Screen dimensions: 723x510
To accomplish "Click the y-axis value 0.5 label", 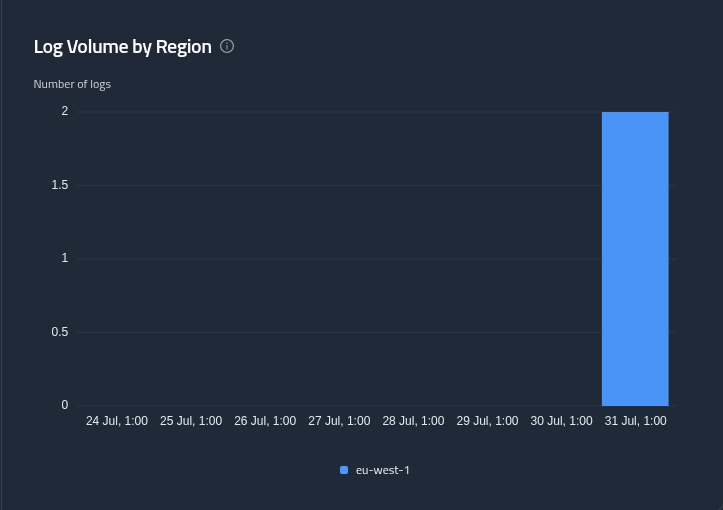I will [x=59, y=332].
